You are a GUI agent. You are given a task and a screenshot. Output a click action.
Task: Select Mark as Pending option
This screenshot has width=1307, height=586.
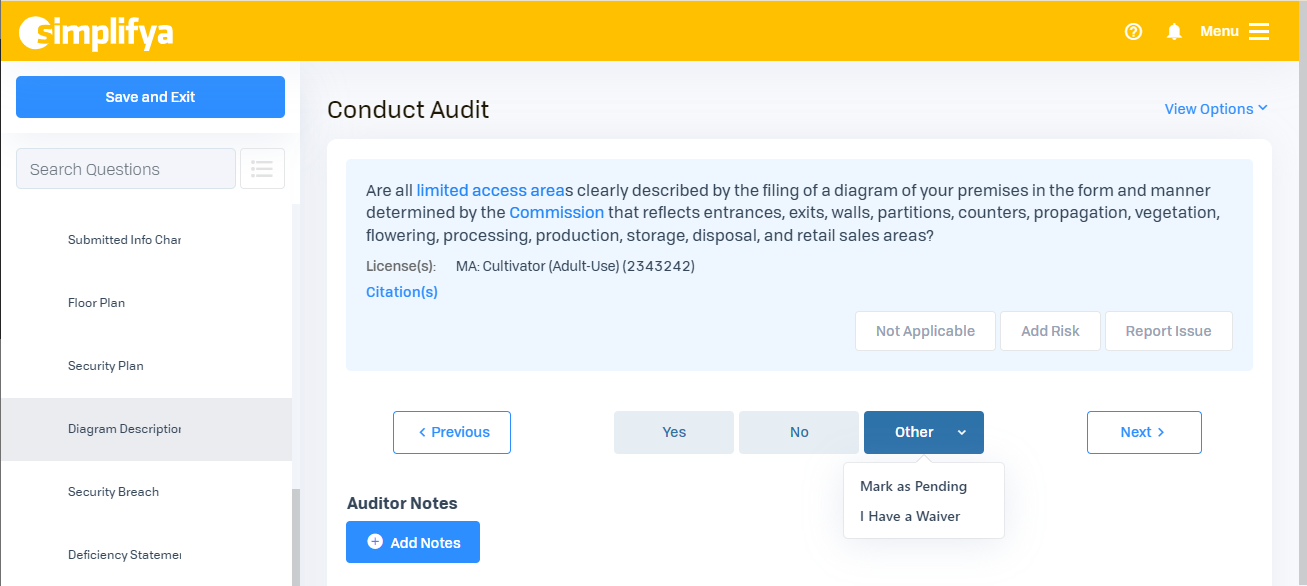click(x=913, y=486)
